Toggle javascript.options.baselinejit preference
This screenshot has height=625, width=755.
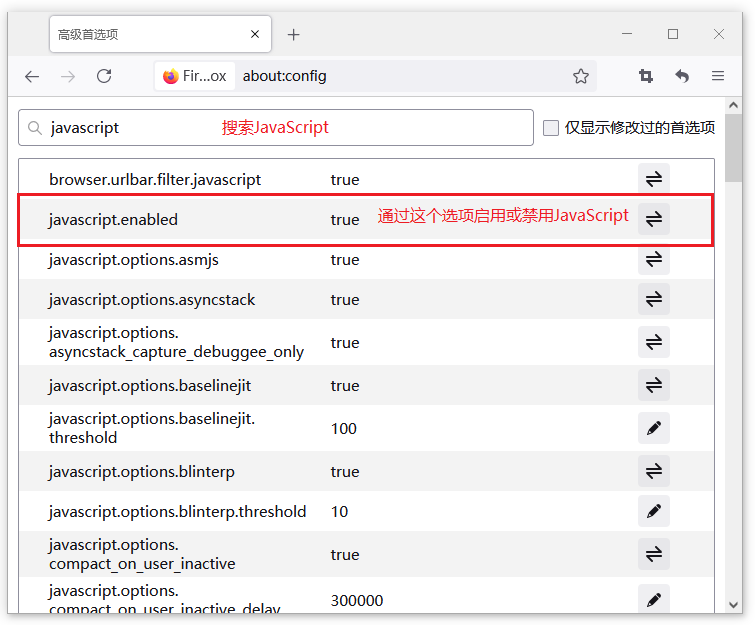653,385
